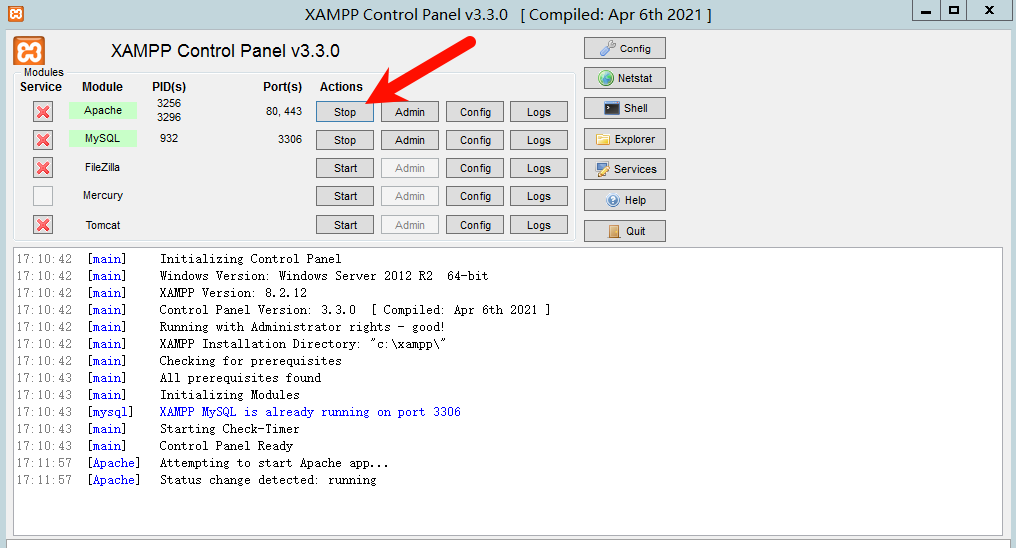This screenshot has width=1016, height=548.
Task: Toggle the FileZilla service install checkbox
Action: (43, 168)
